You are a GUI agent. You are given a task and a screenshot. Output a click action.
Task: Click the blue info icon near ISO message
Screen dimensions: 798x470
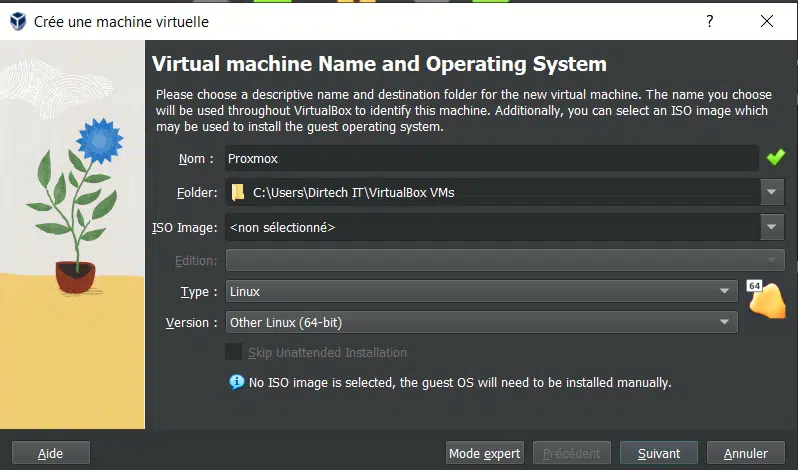click(236, 382)
